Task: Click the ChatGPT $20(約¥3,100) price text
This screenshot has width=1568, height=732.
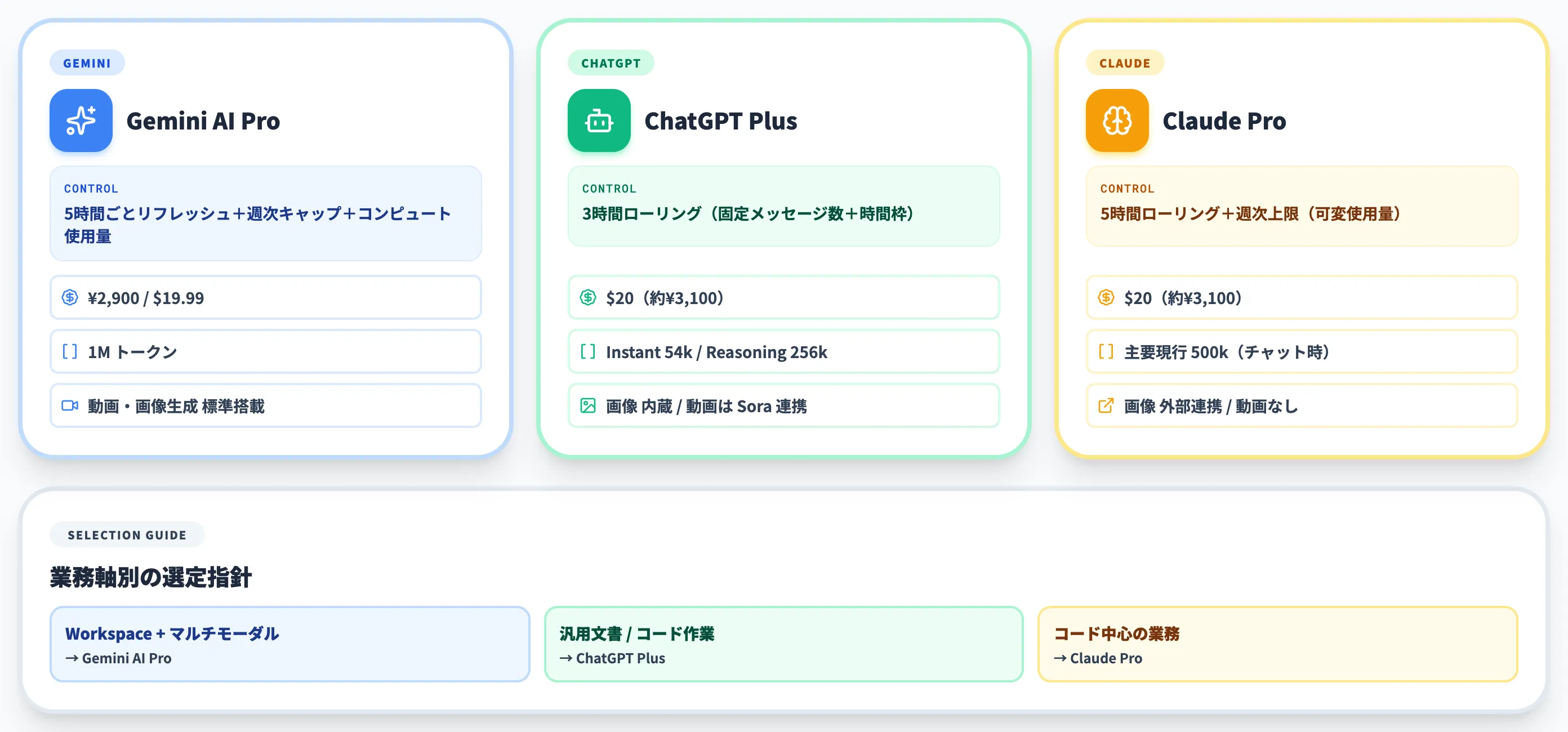Action: 665,298
